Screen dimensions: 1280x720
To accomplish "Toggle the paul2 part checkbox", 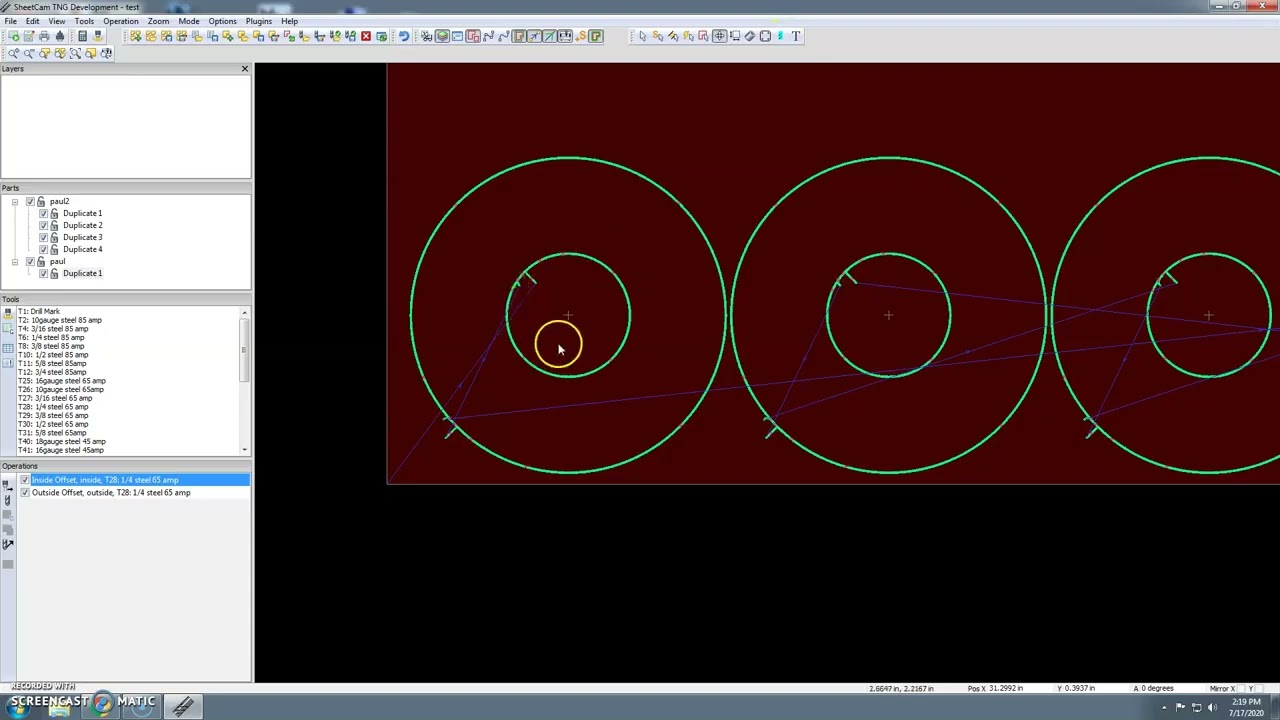I will 30,202.
